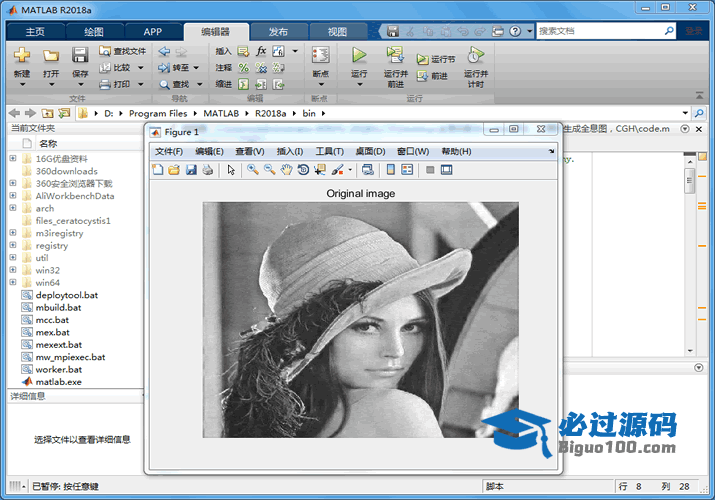Click the Go To (转至) button
This screenshot has width=715, height=500.
(173, 68)
